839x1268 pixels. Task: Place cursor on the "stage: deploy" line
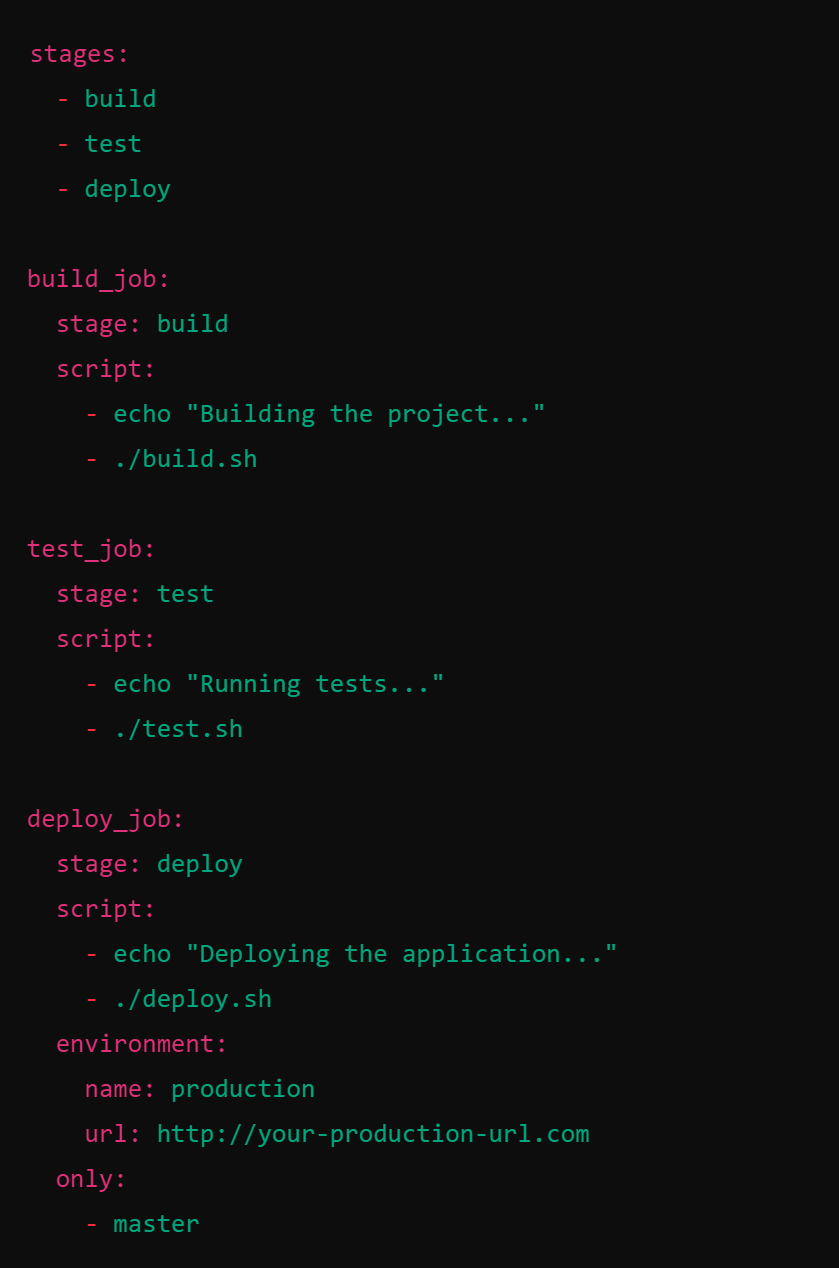149,864
